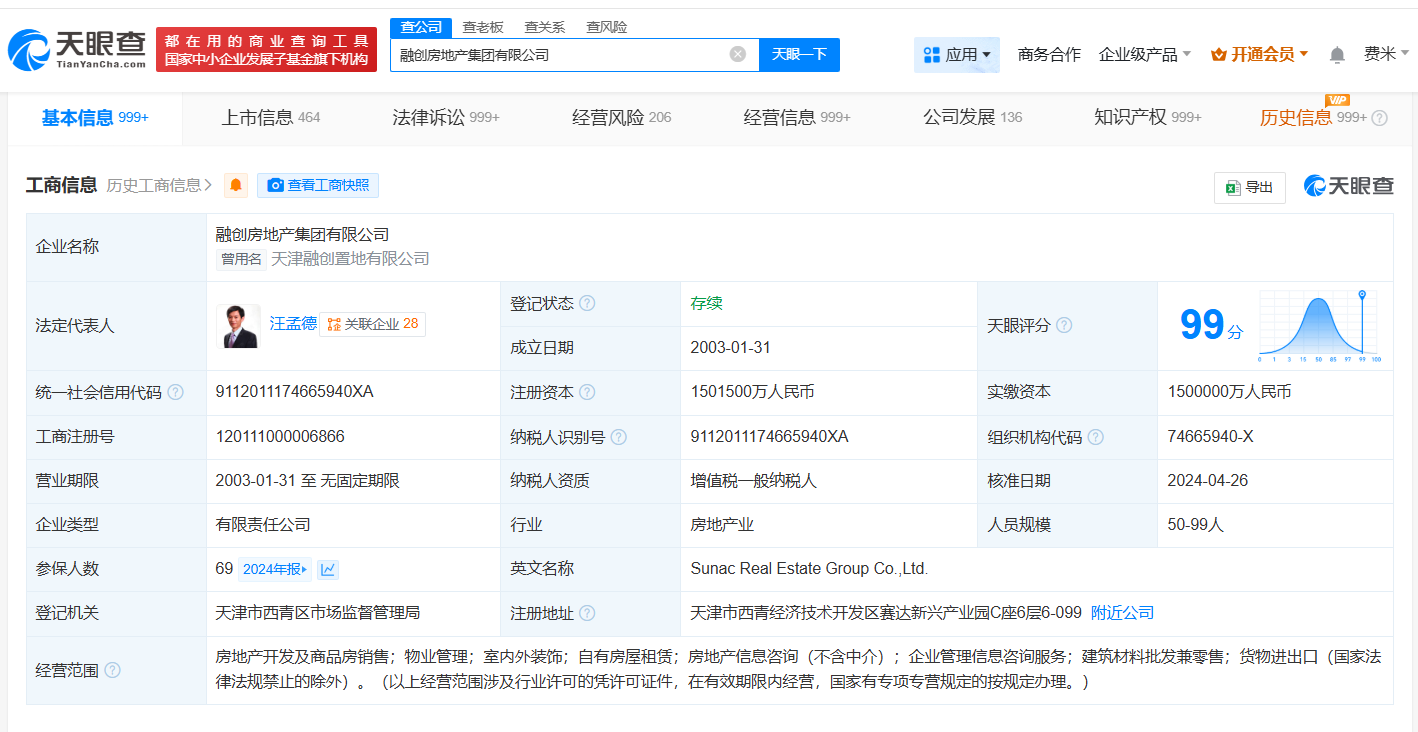Click the English name Sunac Real Estate Group
This screenshot has height=732, width=1418.
click(x=809, y=569)
